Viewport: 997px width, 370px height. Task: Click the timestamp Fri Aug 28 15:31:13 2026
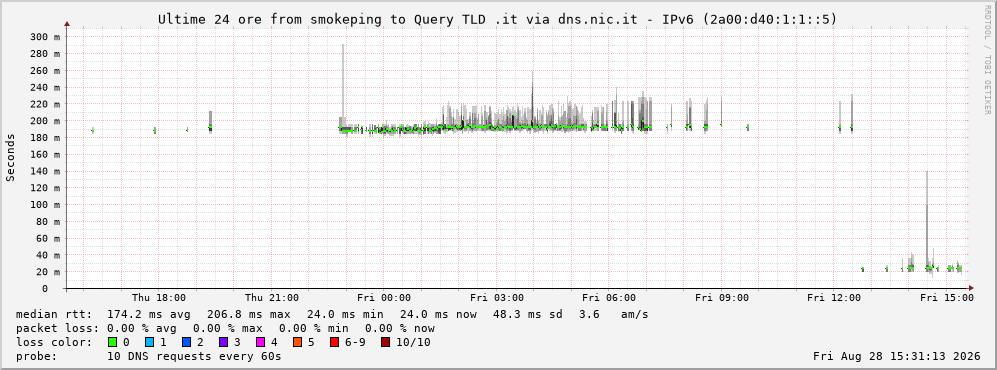(x=897, y=356)
